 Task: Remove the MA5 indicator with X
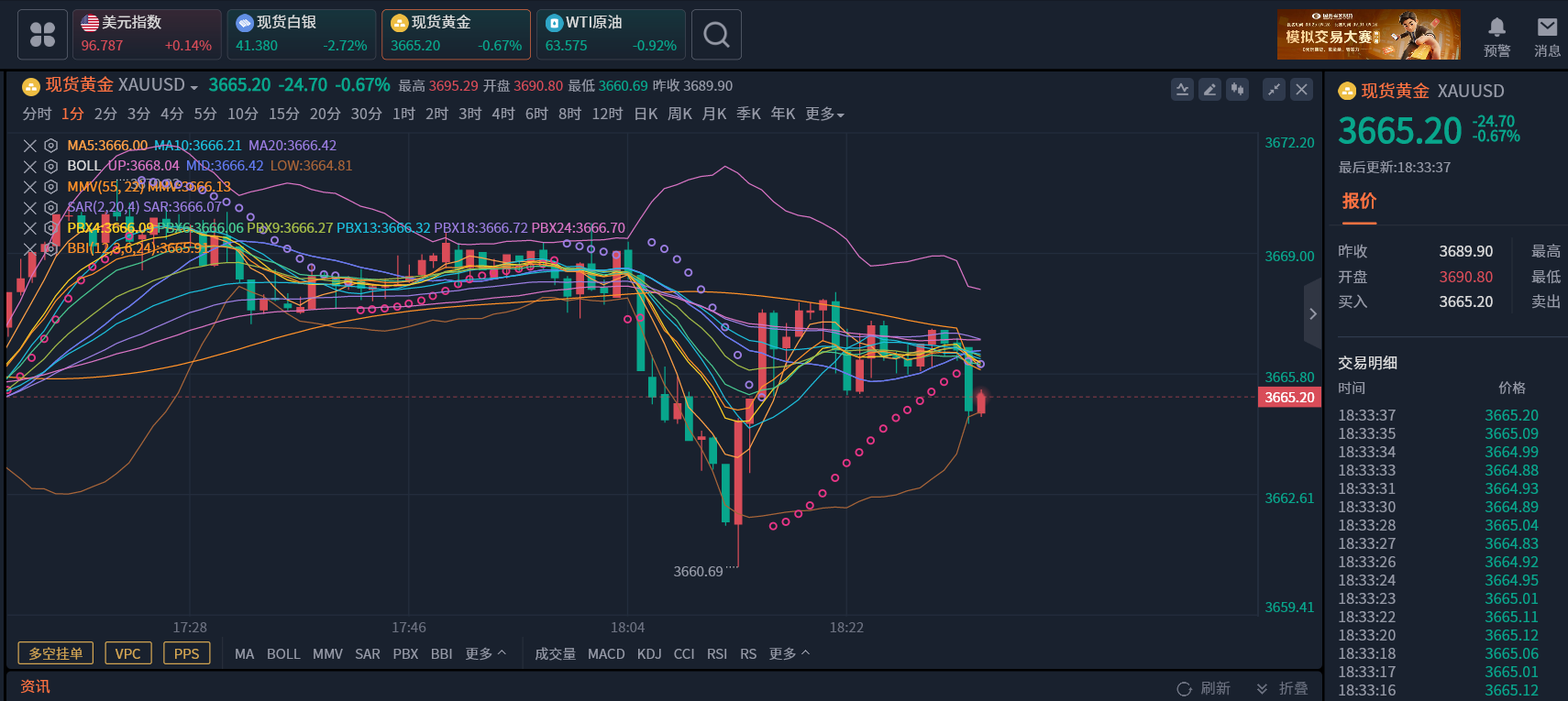[x=30, y=146]
